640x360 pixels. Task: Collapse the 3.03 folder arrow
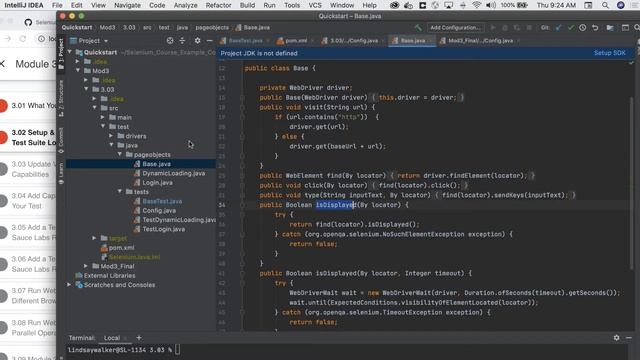(86, 89)
